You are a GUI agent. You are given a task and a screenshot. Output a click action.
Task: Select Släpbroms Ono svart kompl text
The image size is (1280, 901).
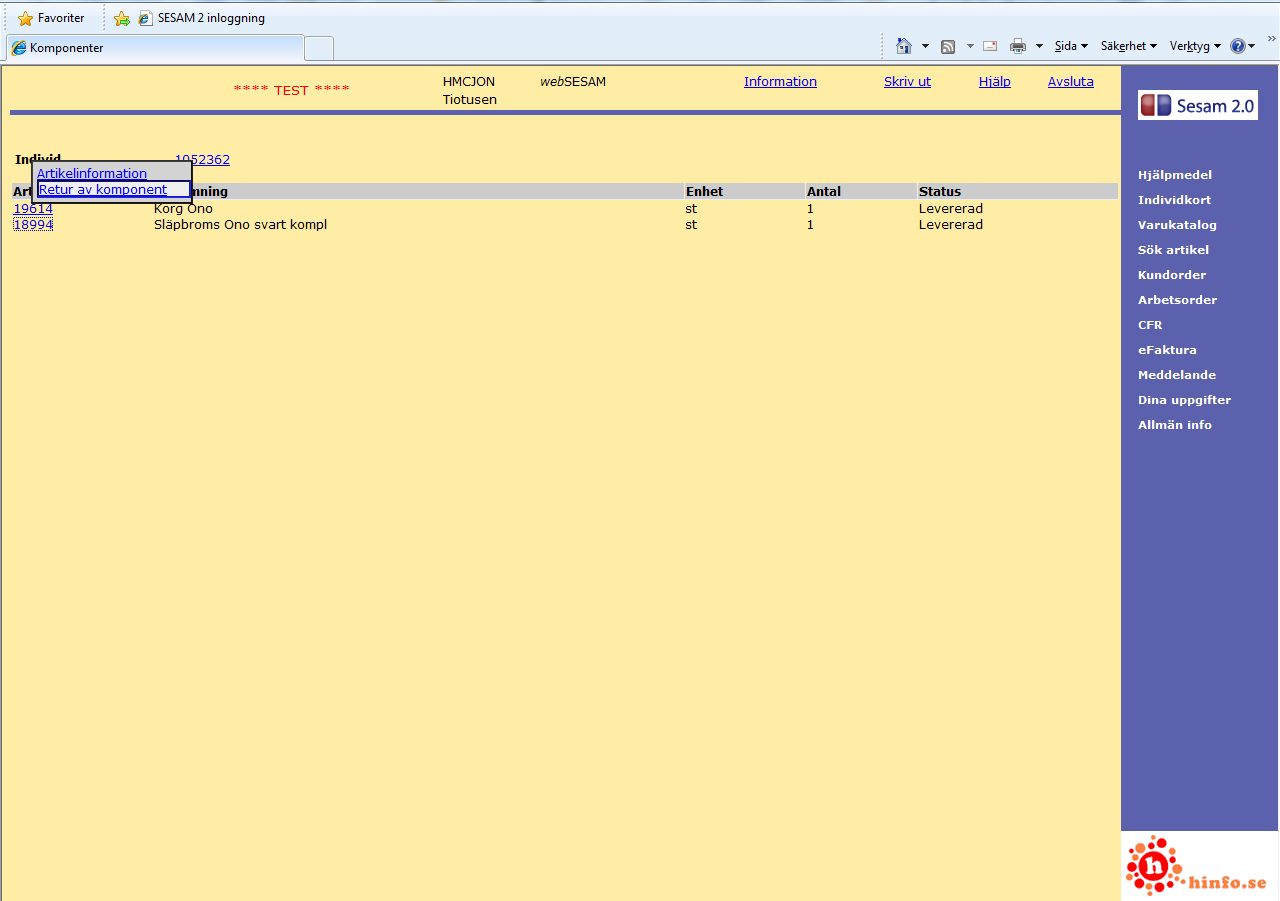pos(240,224)
